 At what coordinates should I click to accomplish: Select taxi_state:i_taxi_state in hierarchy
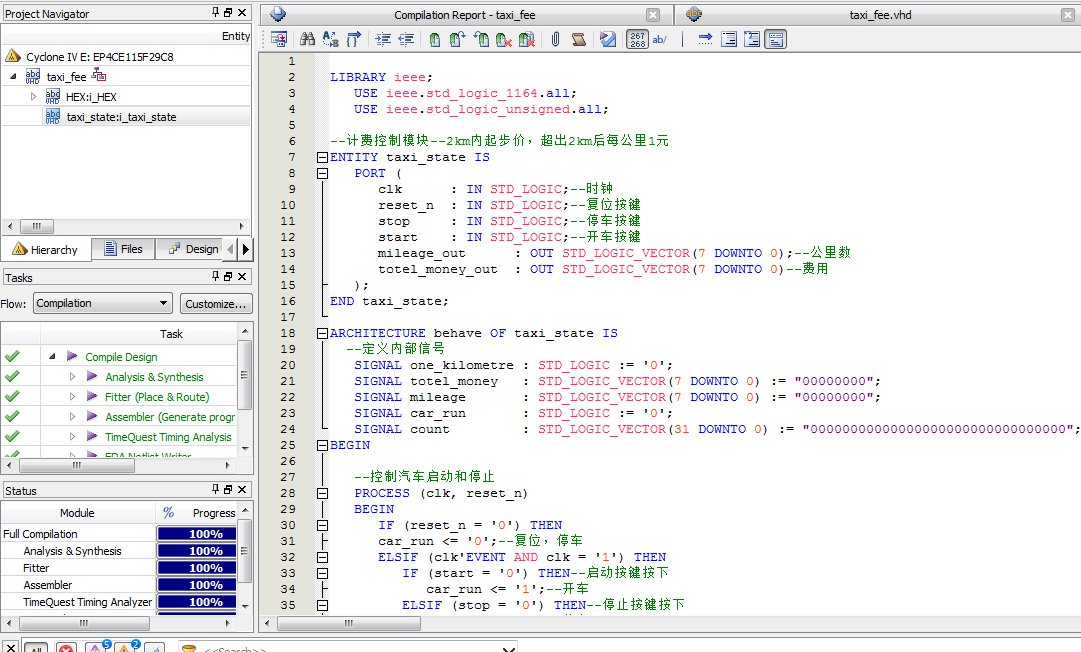click(x=121, y=117)
